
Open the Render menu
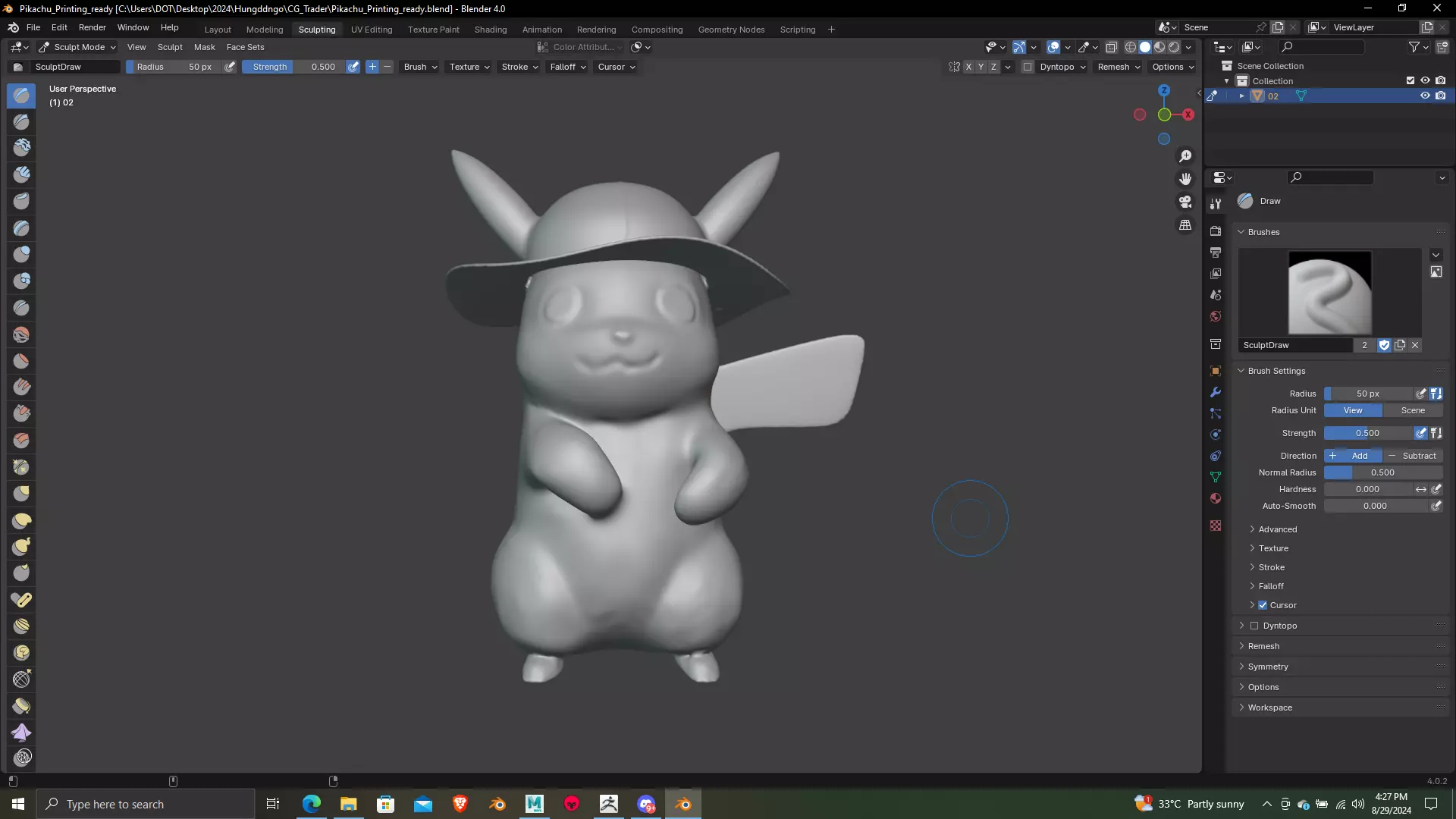pyautogui.click(x=93, y=27)
